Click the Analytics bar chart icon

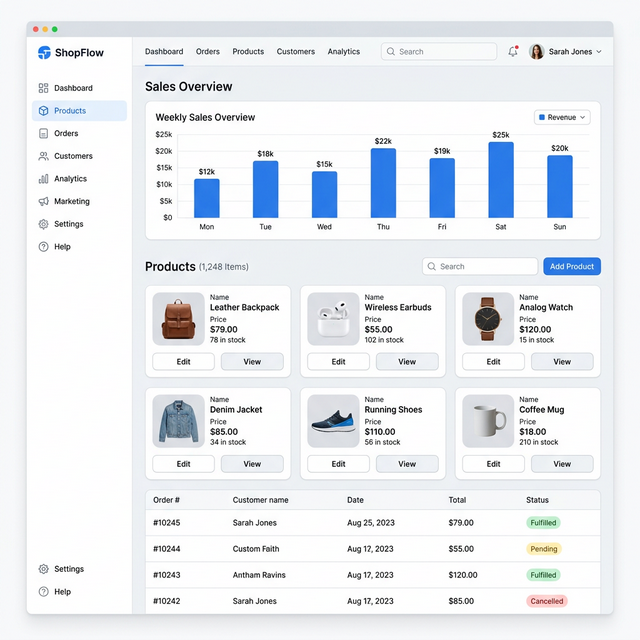click(x=43, y=179)
